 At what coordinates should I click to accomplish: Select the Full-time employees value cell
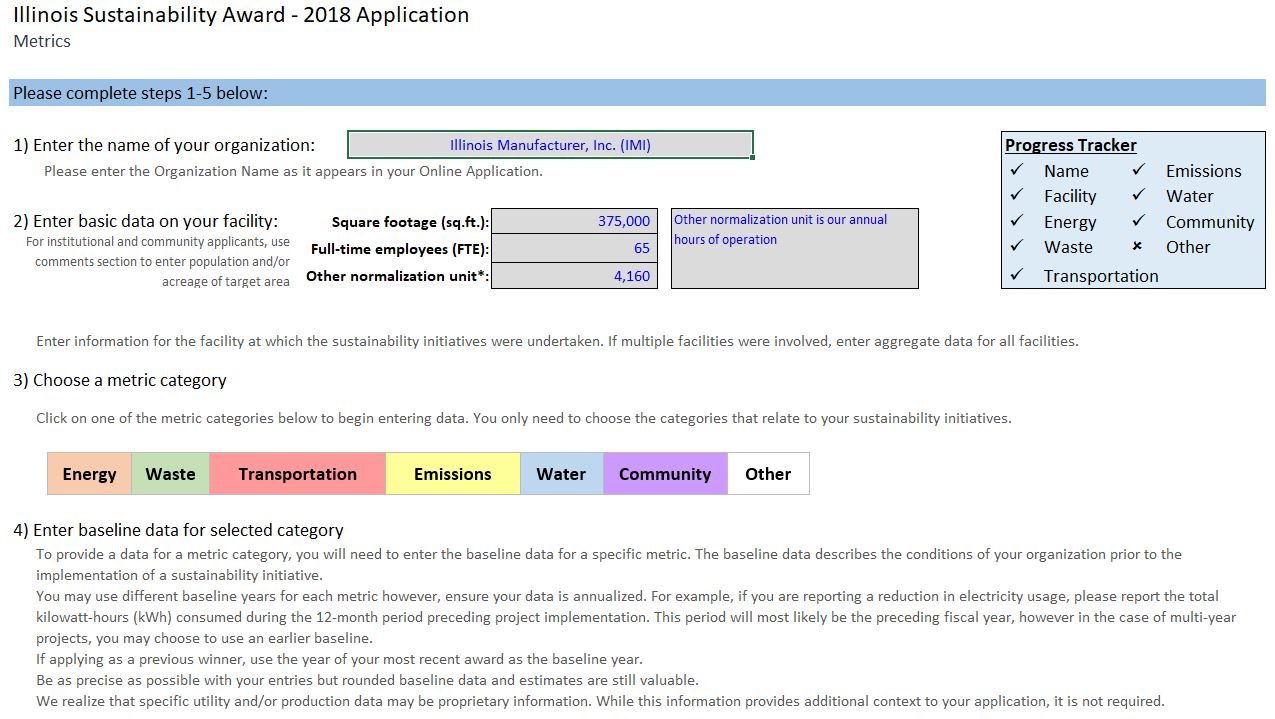point(574,248)
